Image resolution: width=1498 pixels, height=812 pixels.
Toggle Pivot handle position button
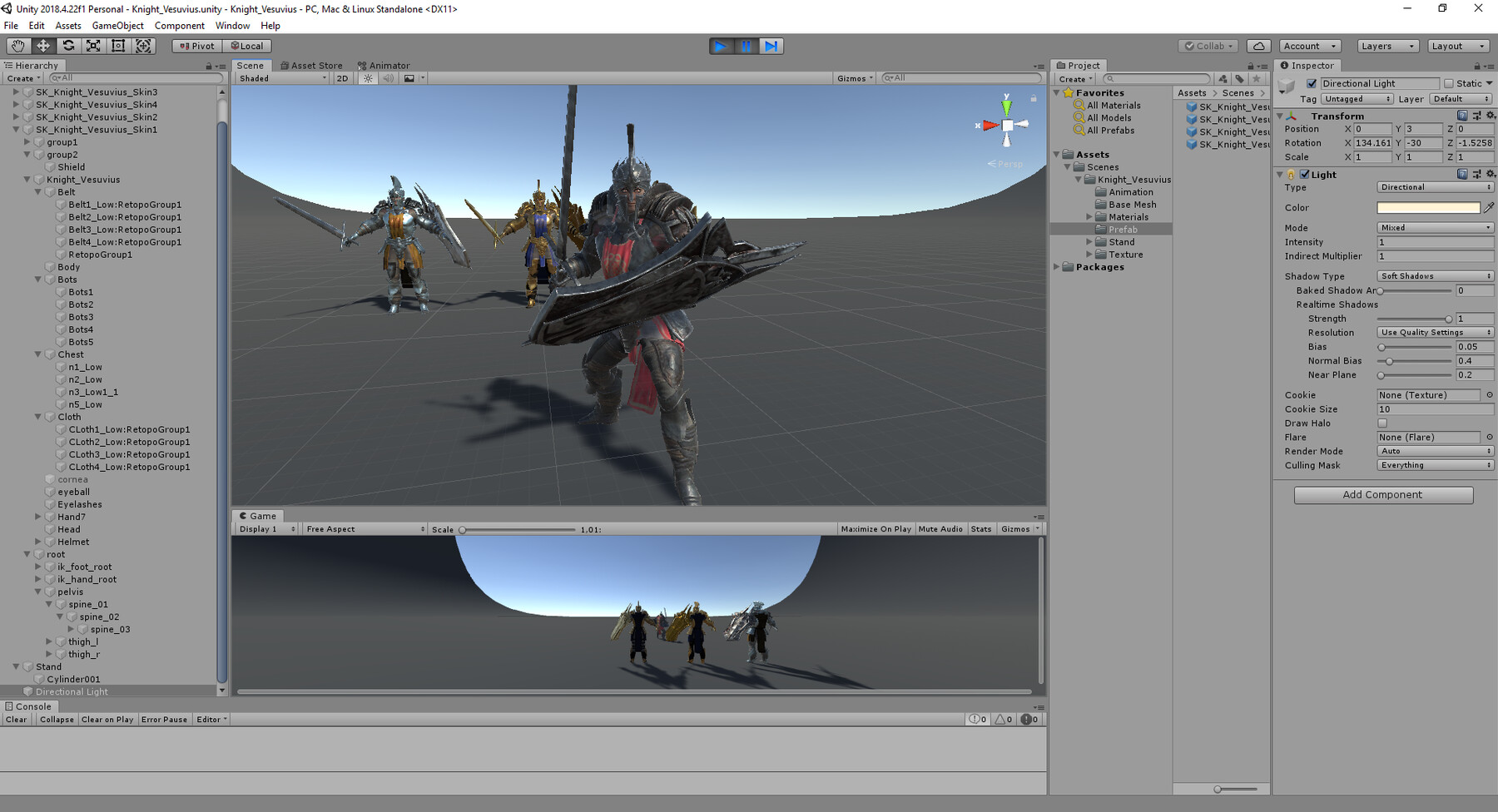pyautogui.click(x=197, y=46)
